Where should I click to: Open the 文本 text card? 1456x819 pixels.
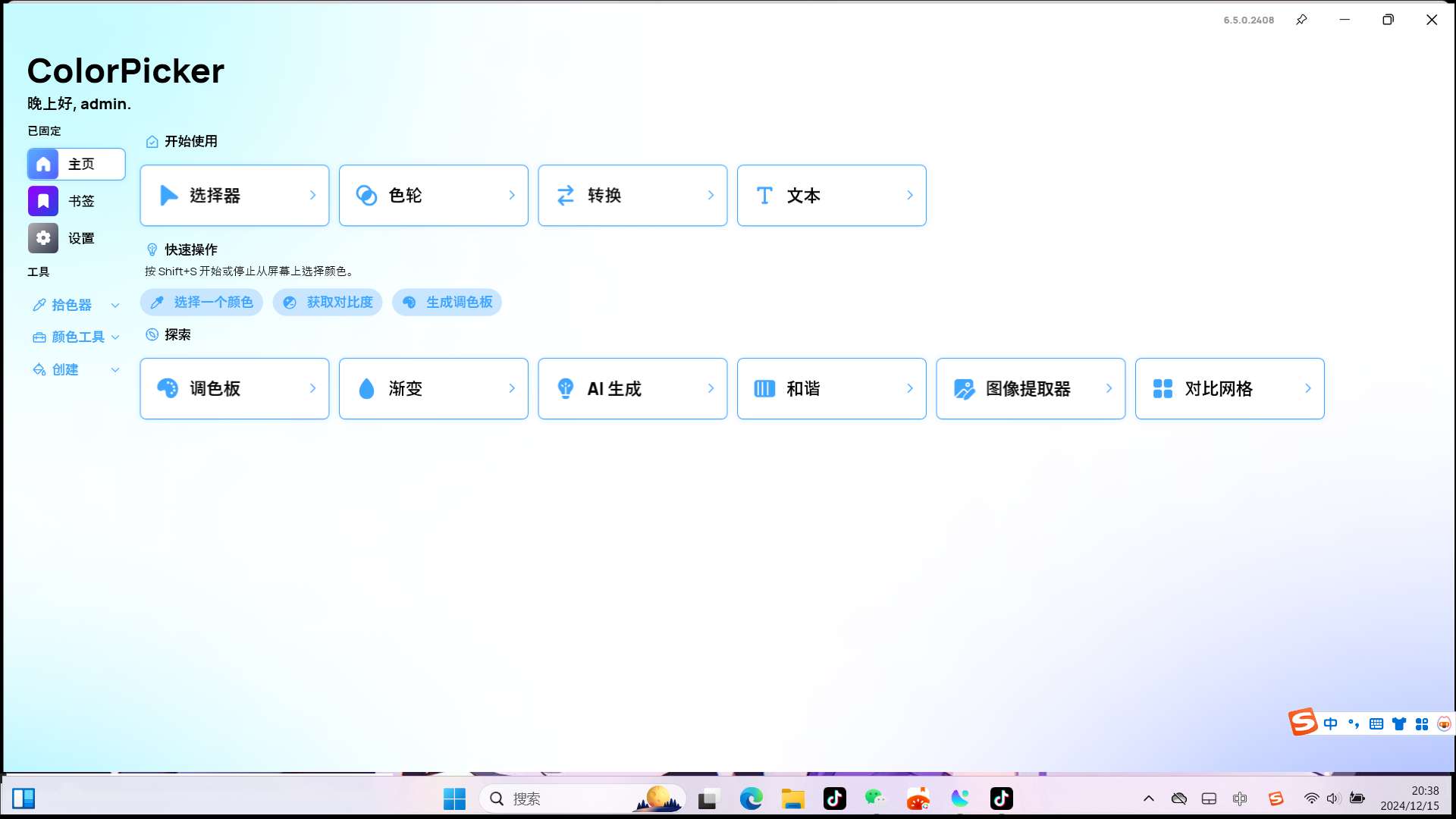831,196
